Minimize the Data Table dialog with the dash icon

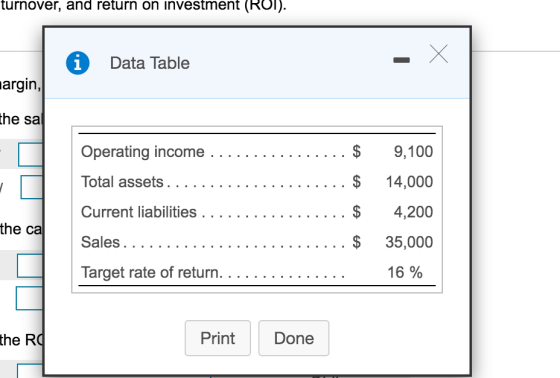pyautogui.click(x=401, y=60)
